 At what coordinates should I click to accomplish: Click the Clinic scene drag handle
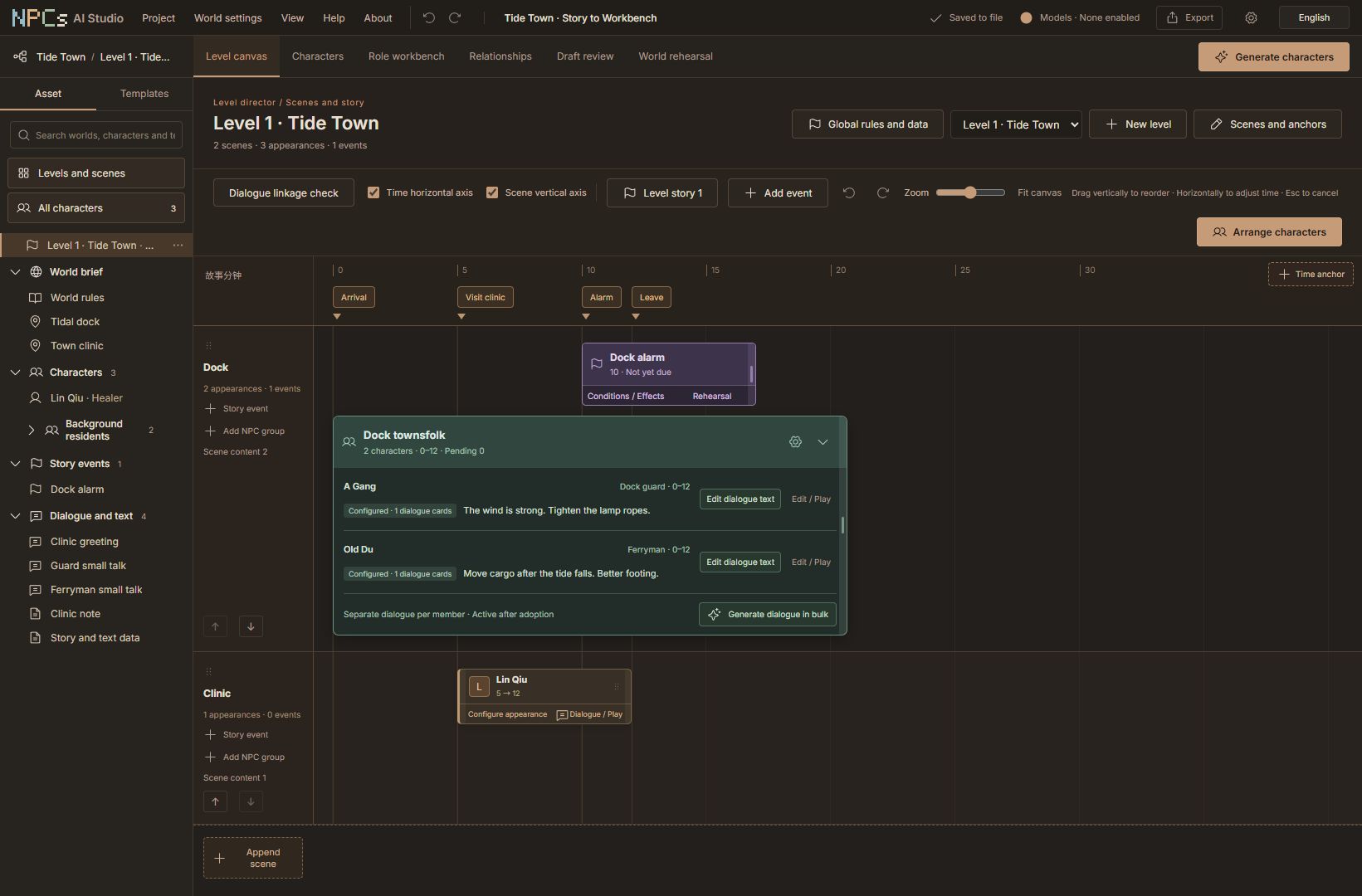click(x=208, y=671)
